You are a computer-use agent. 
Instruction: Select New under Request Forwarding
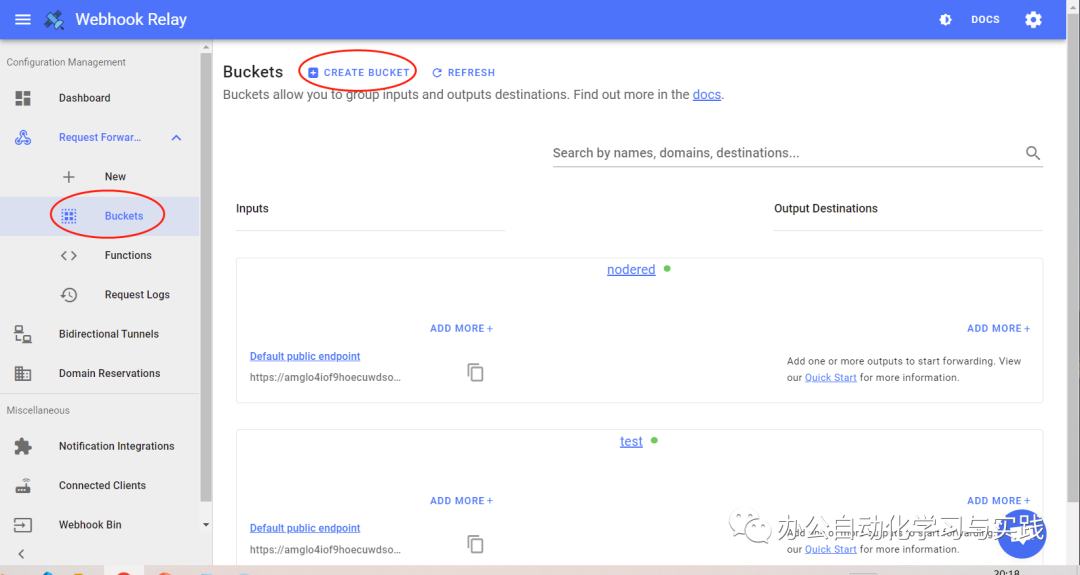115,176
